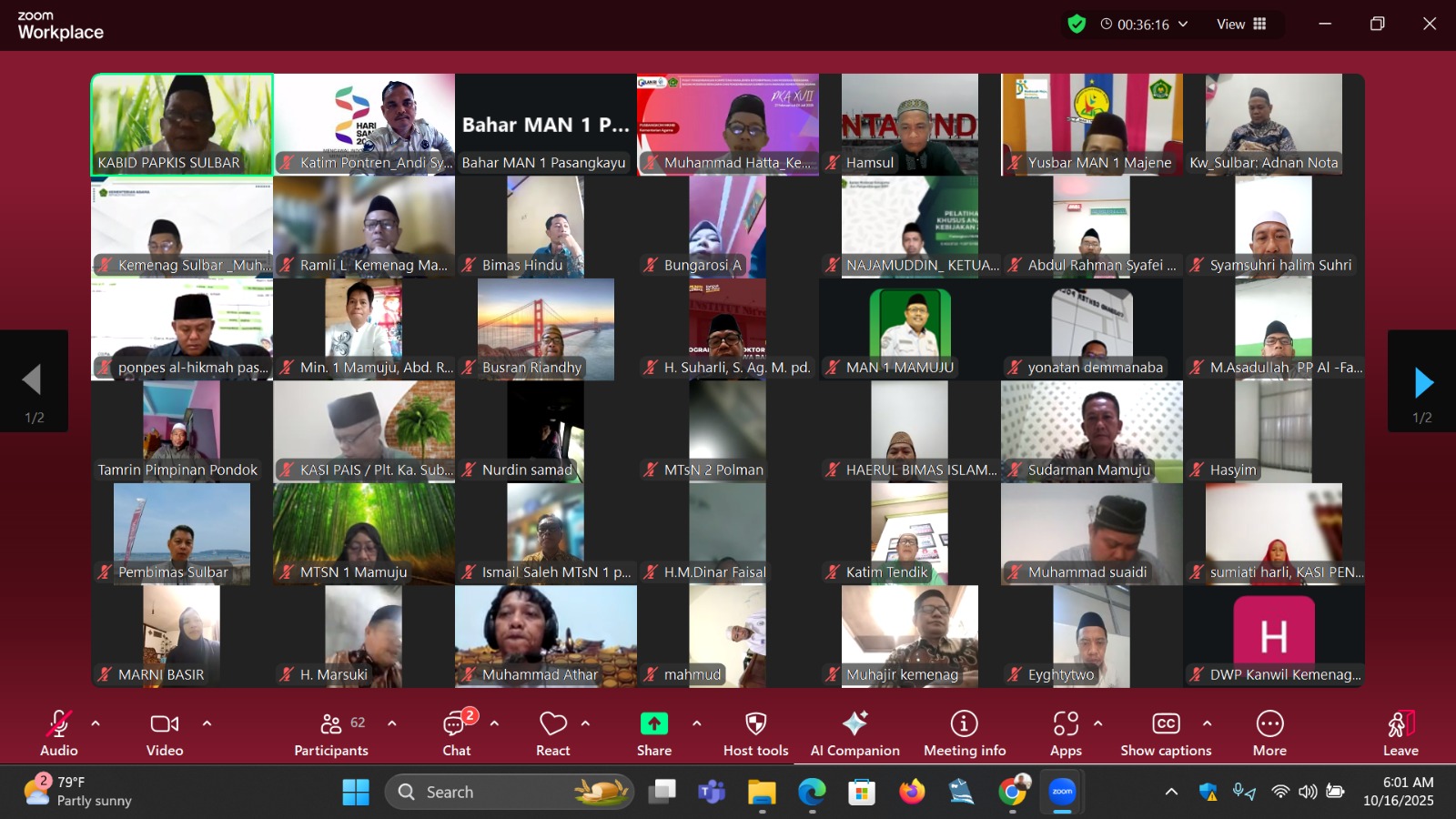Go to next gallery page

(x=1422, y=382)
